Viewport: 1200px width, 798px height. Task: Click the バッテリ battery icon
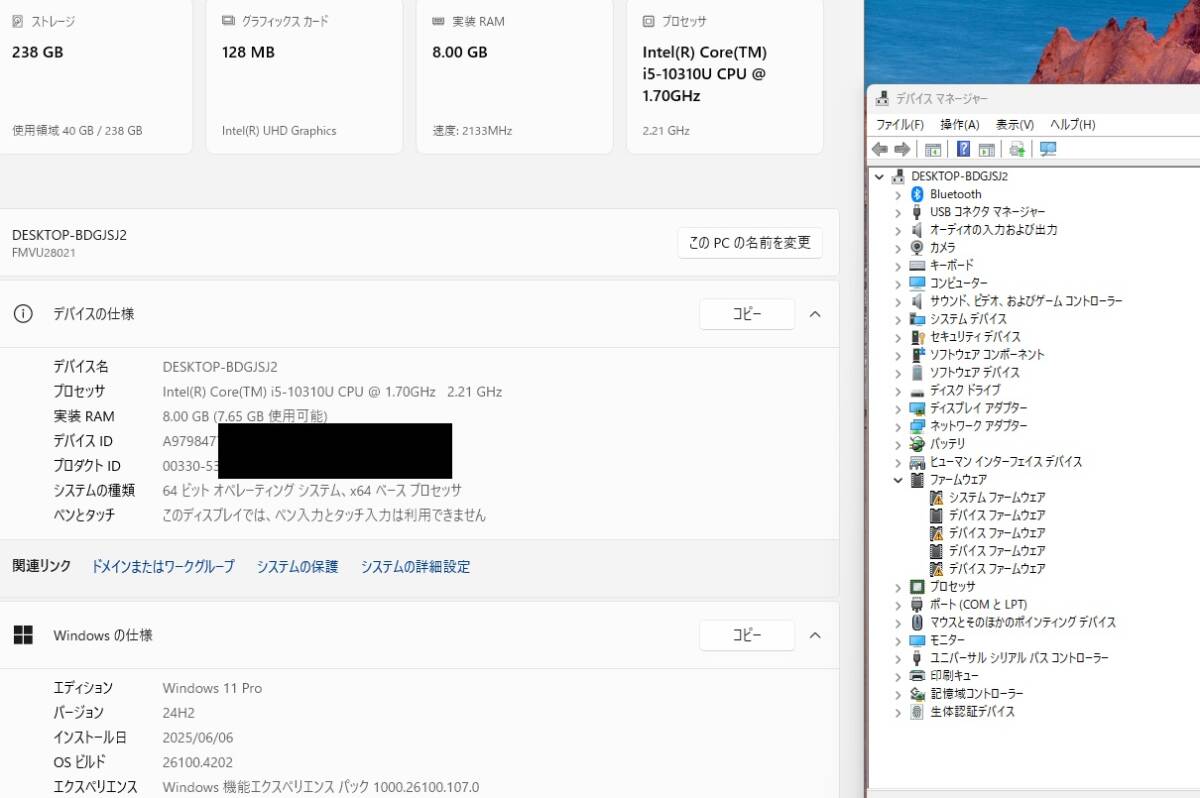[x=917, y=443]
